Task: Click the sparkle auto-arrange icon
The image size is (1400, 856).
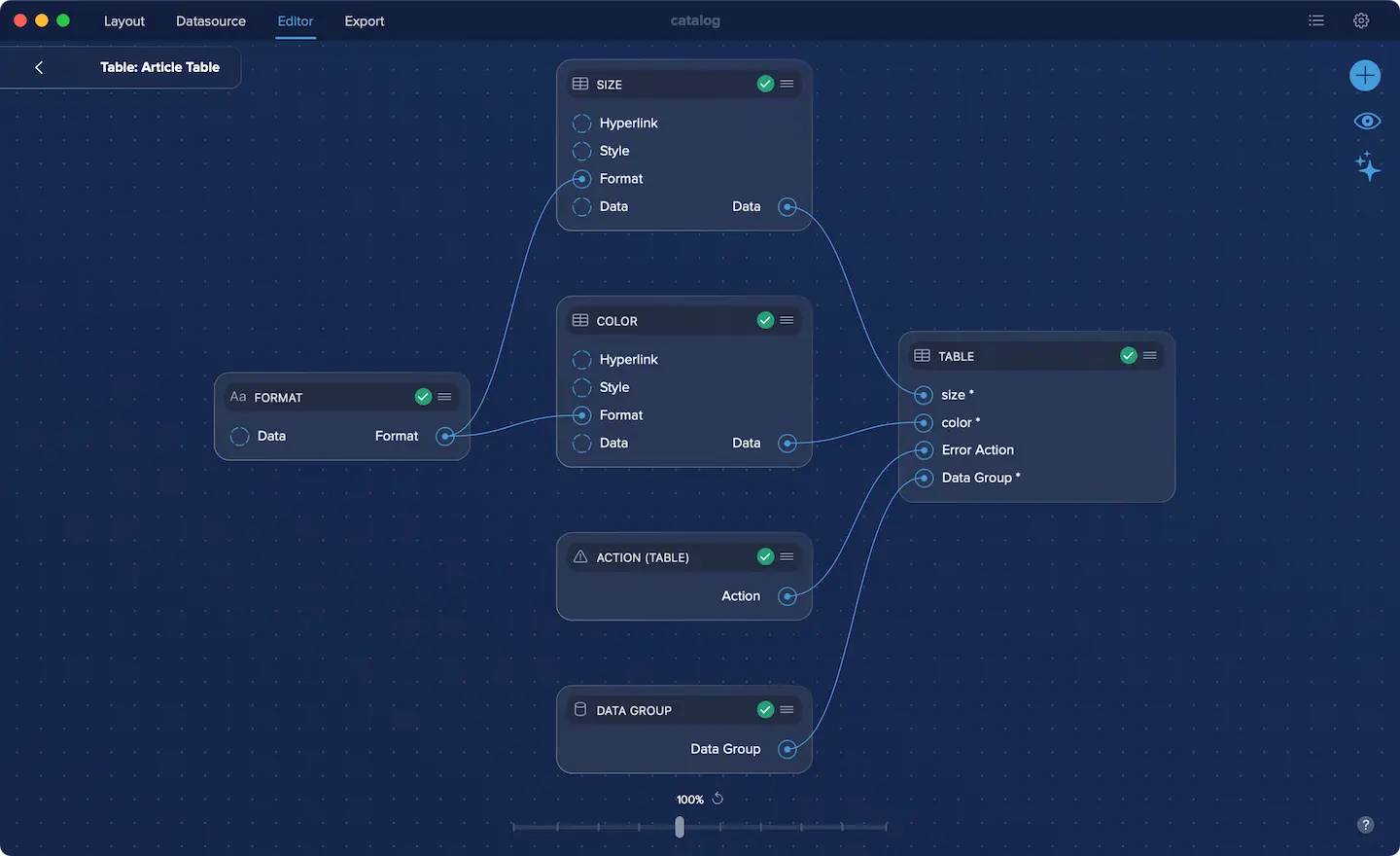Action: (x=1367, y=166)
